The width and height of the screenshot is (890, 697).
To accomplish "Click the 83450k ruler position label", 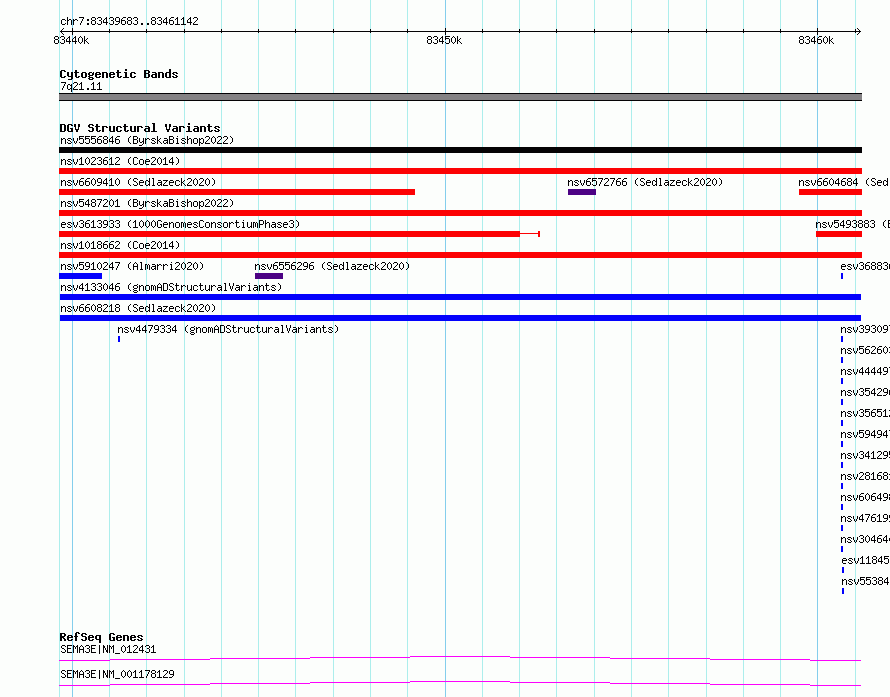I will point(444,40).
